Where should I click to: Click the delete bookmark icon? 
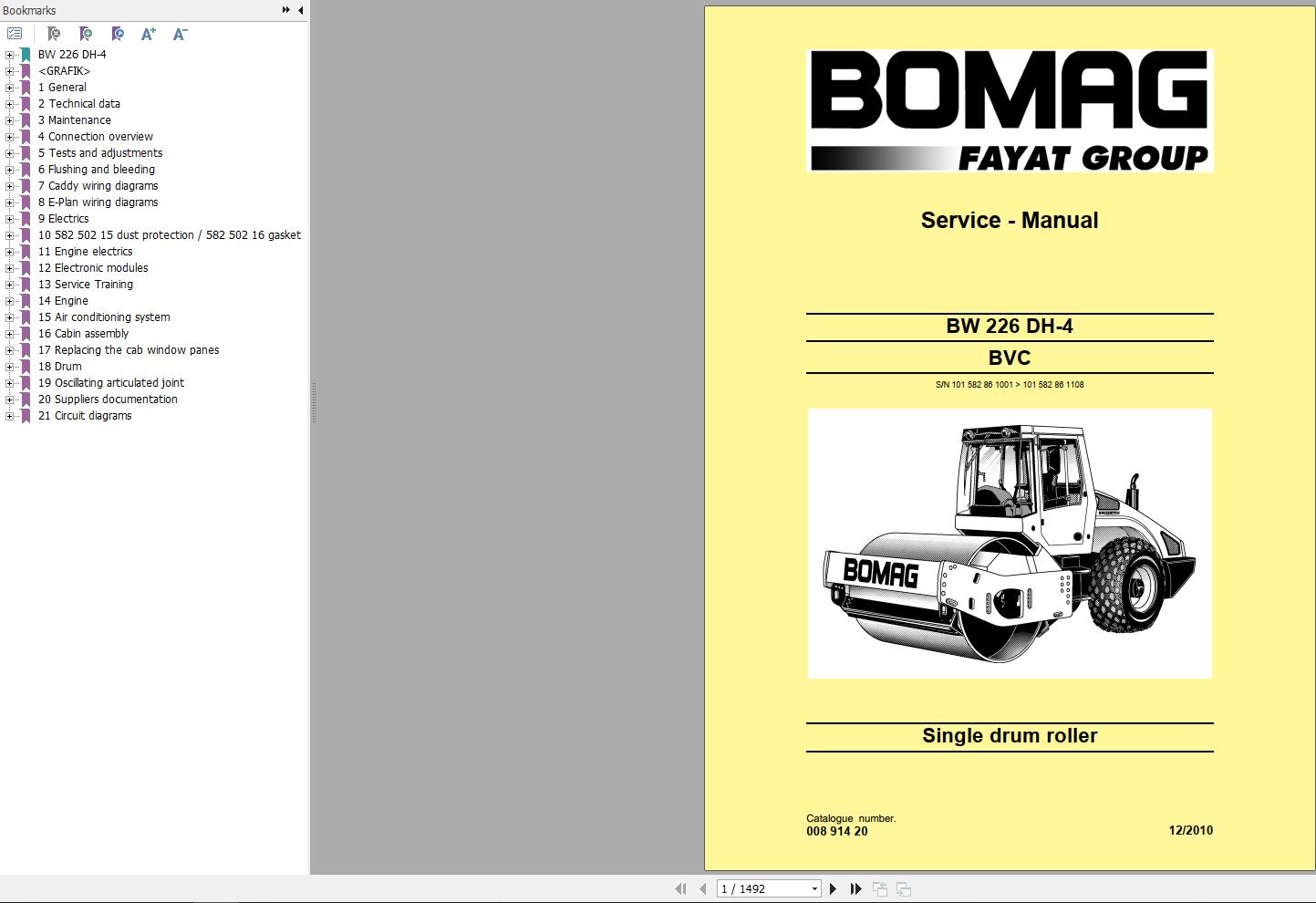pyautogui.click(x=53, y=34)
